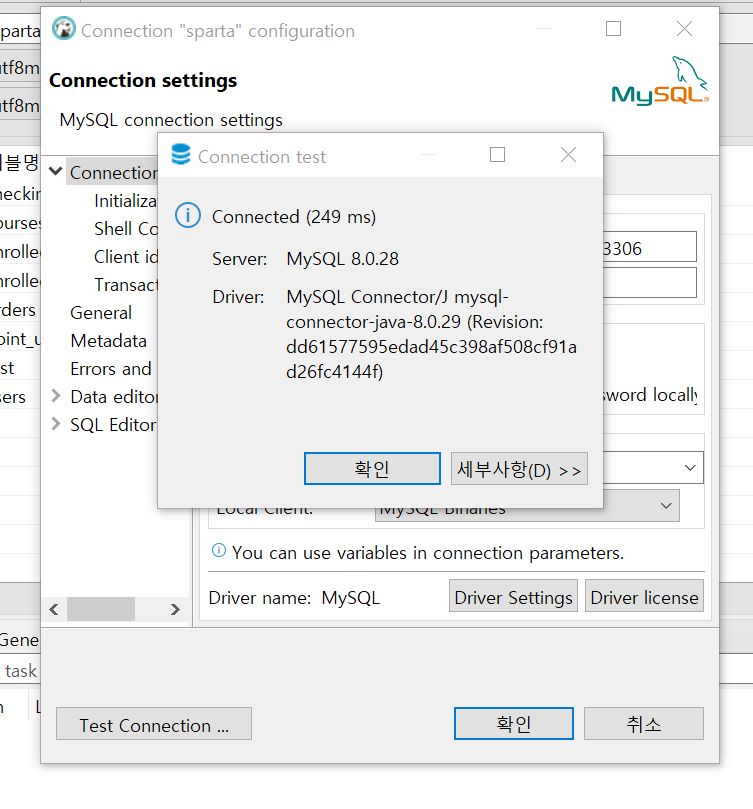Viewport: 753px width, 809px height.
Task: Click Driver name: MySQL label
Action: (x=294, y=597)
